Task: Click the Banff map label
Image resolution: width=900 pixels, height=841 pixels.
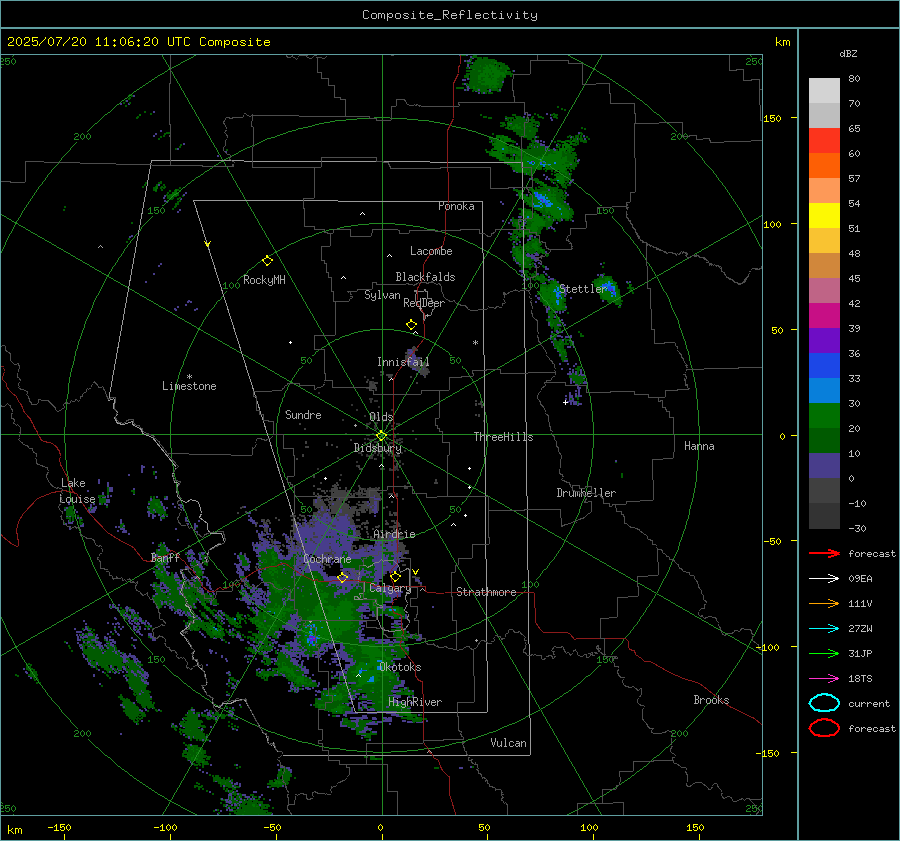Action: point(165,558)
